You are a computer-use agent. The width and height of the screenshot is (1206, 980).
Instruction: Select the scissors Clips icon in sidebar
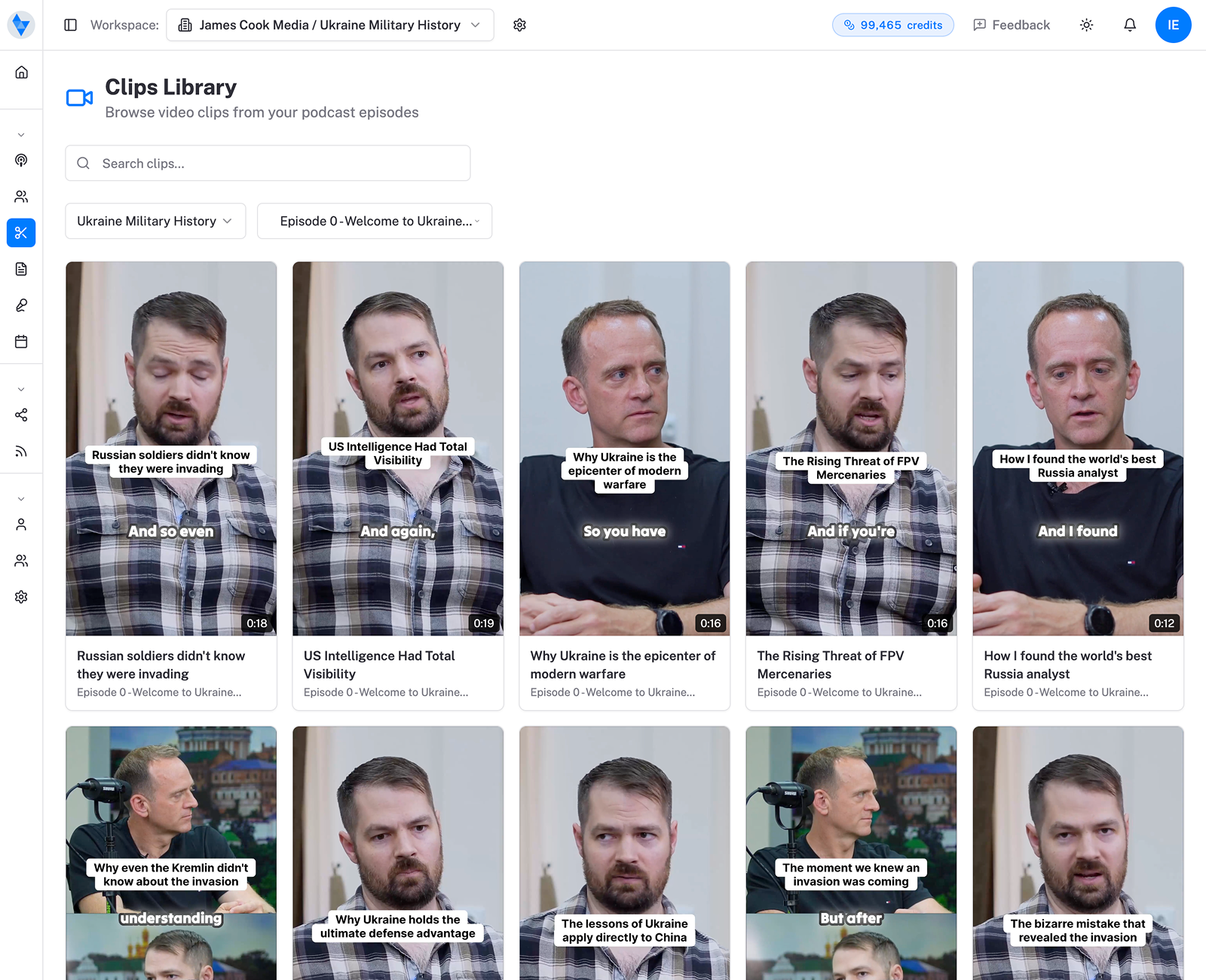(21, 233)
